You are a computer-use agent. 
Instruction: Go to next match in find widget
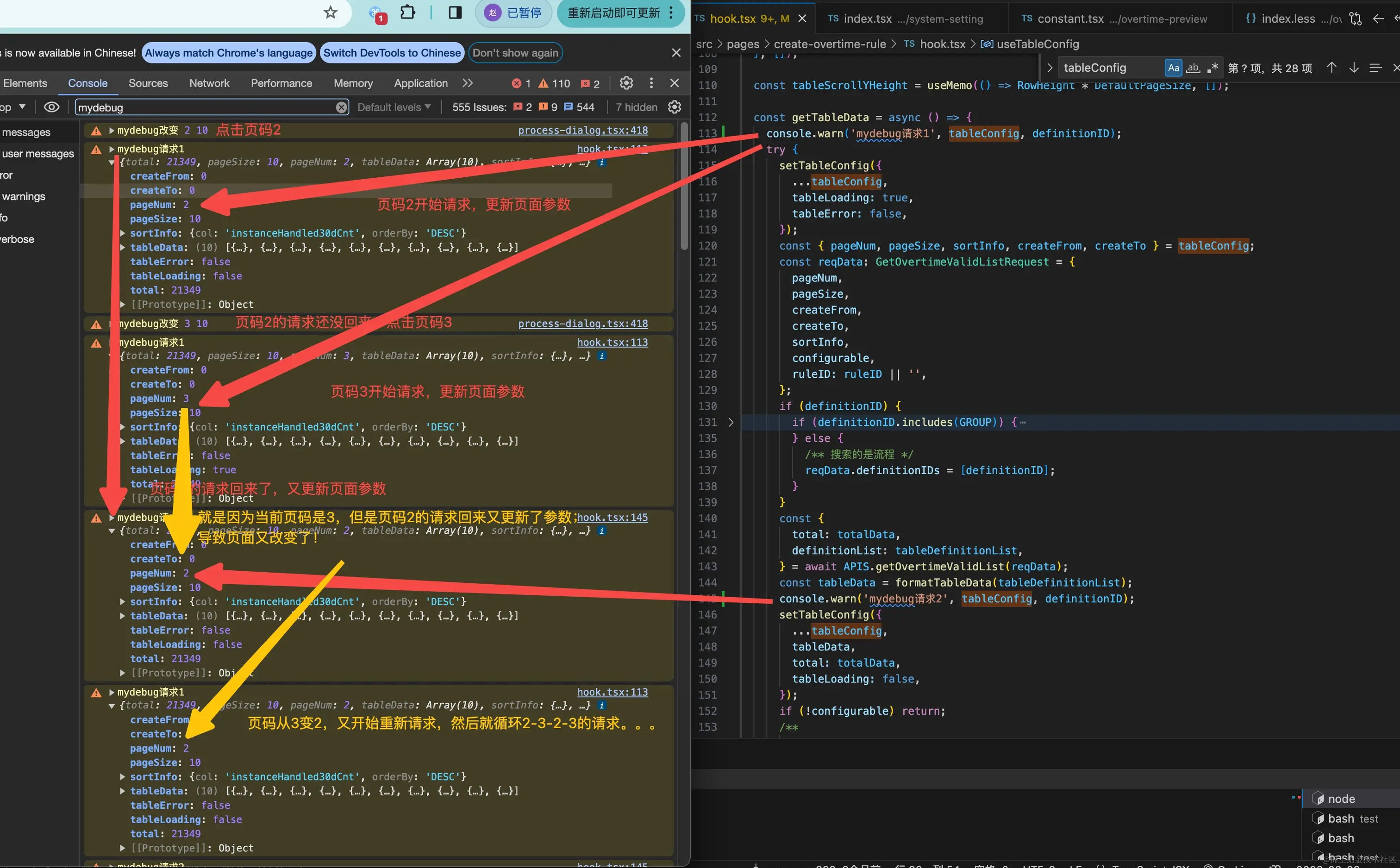click(x=1354, y=68)
